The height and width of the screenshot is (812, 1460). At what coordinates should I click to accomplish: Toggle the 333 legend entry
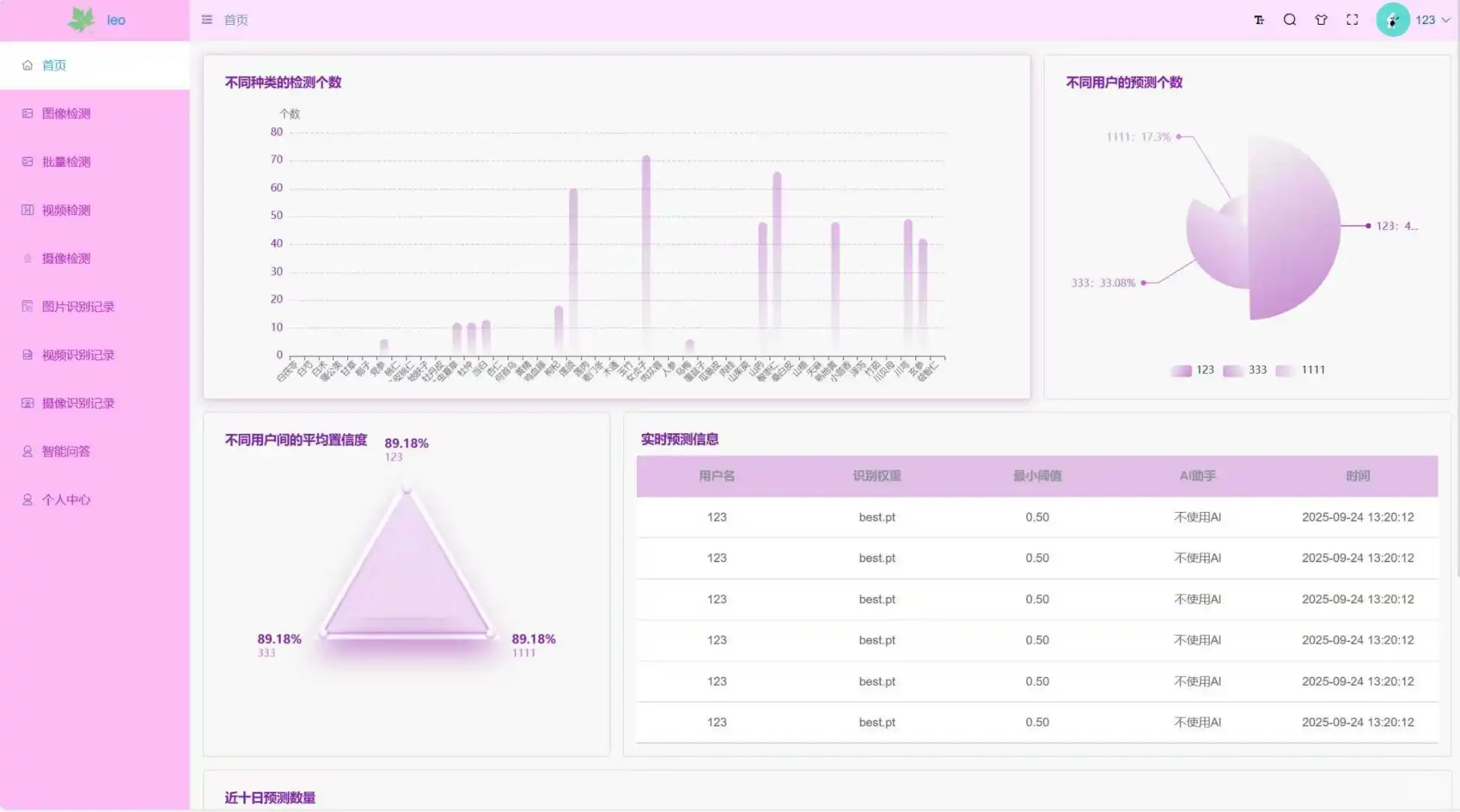(x=1244, y=370)
